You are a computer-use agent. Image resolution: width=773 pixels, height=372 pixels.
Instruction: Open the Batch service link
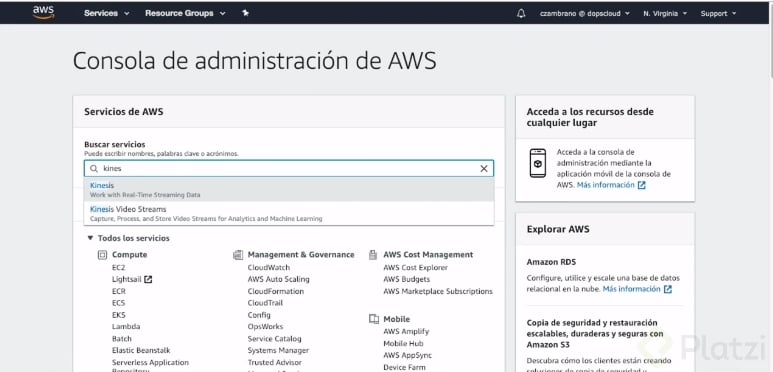click(122, 338)
